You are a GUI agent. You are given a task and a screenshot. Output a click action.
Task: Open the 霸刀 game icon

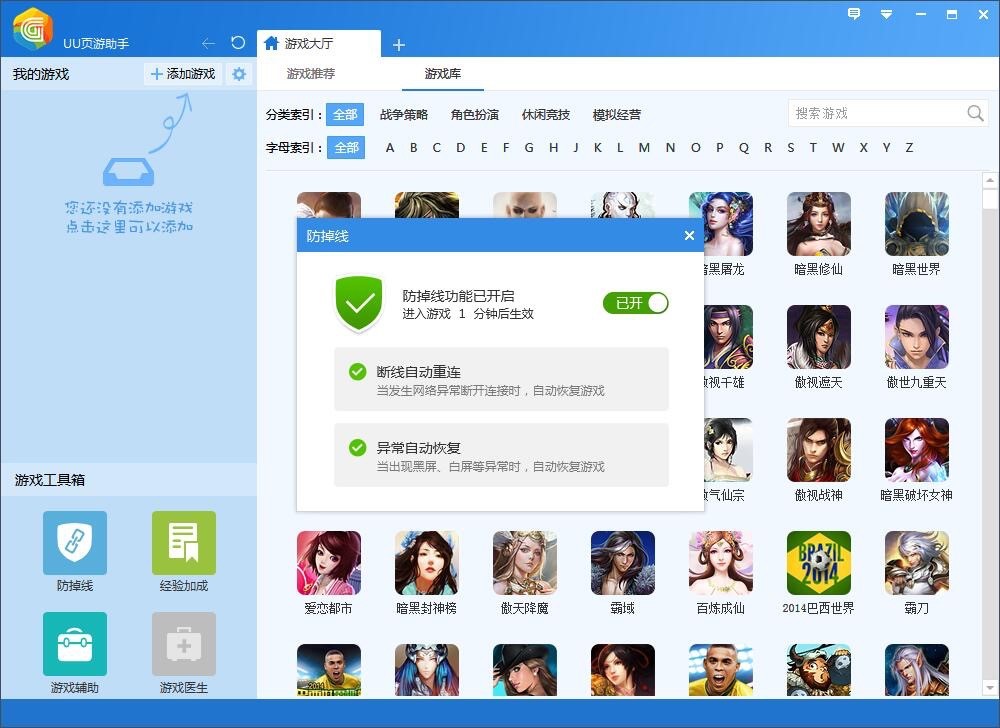[x=916, y=563]
